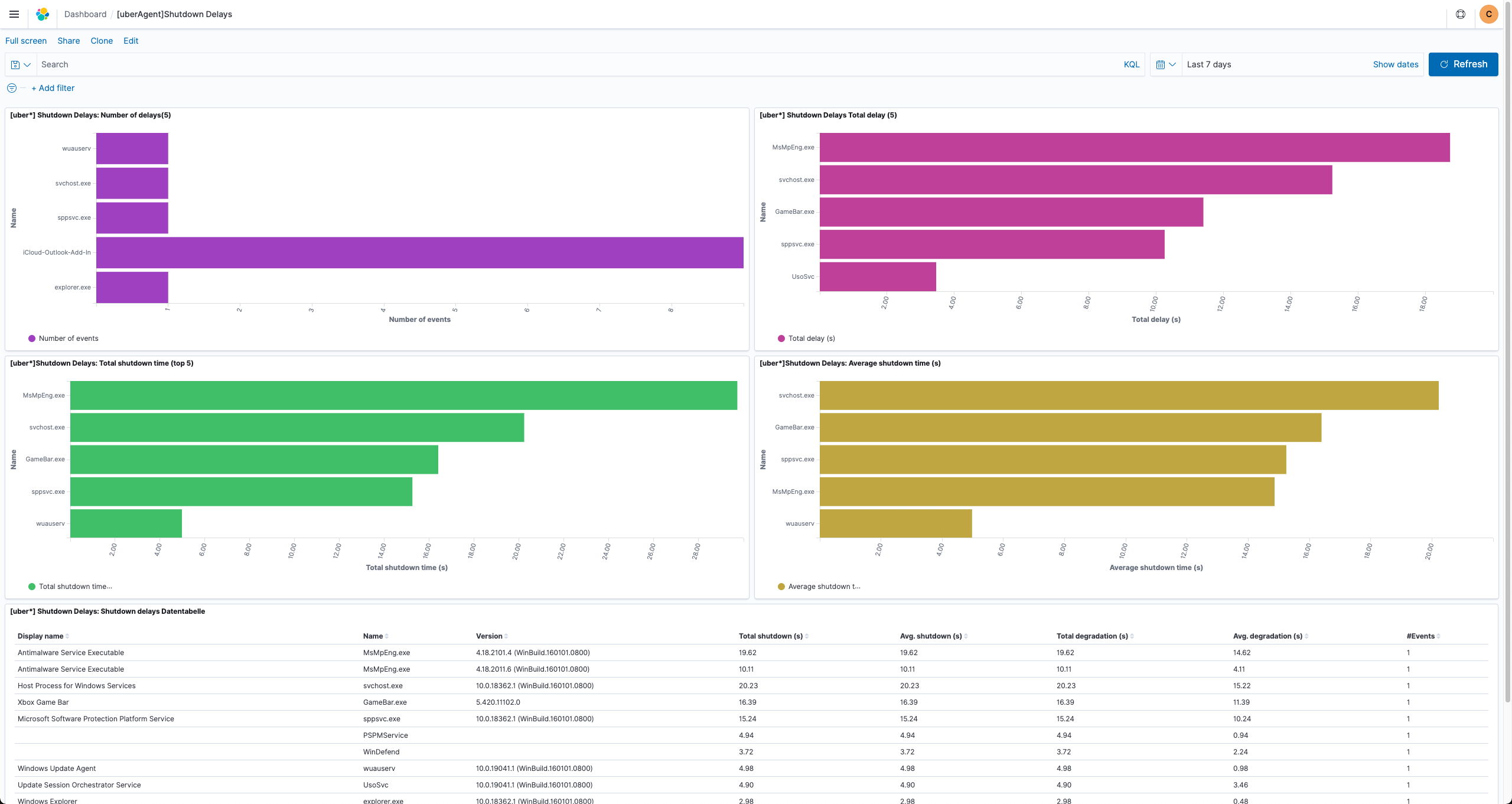The image size is (1512, 804).
Task: Toggle the Total delay (s) legend
Action: tap(812, 338)
